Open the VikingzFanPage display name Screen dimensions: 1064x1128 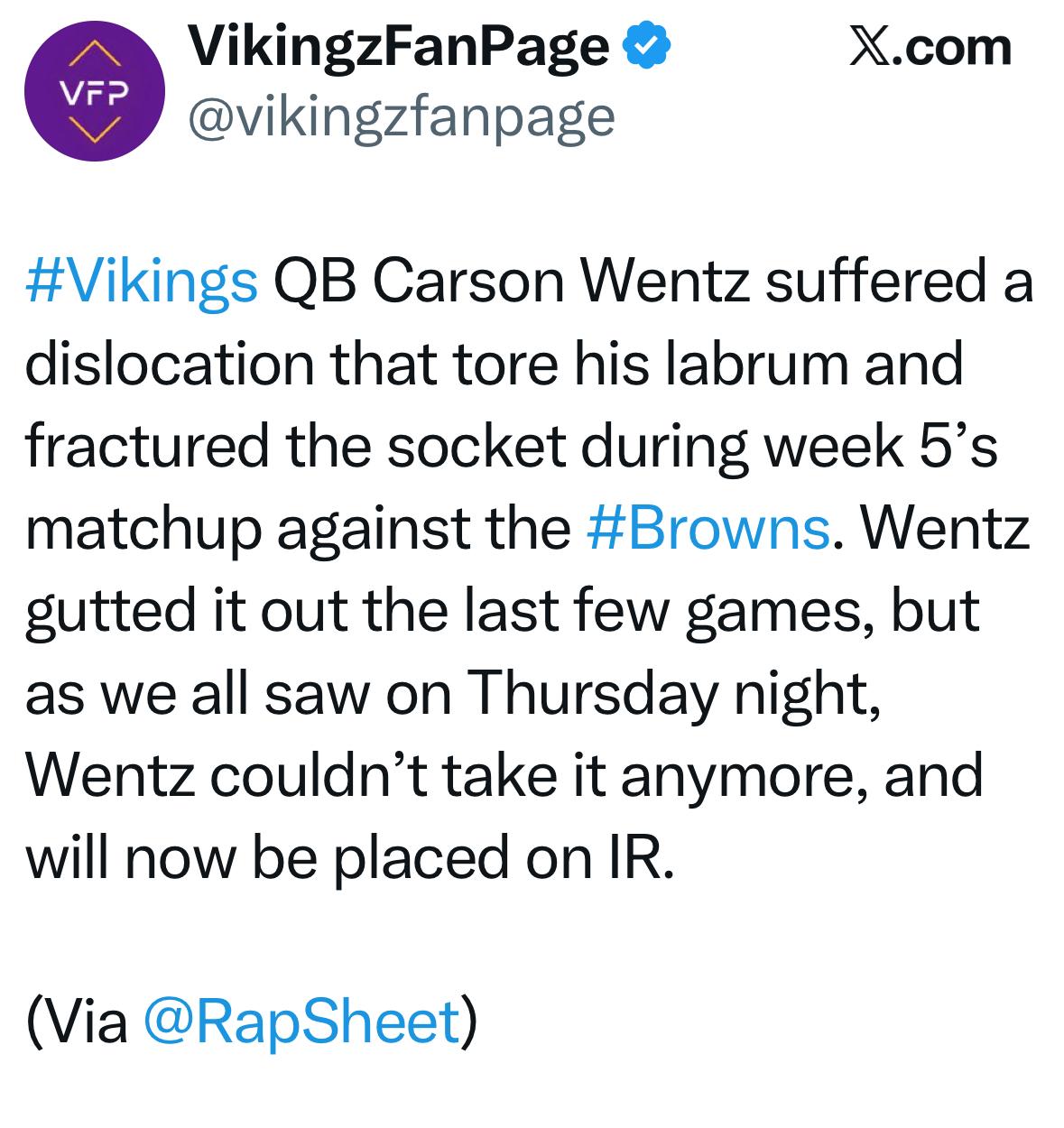pos(398,48)
